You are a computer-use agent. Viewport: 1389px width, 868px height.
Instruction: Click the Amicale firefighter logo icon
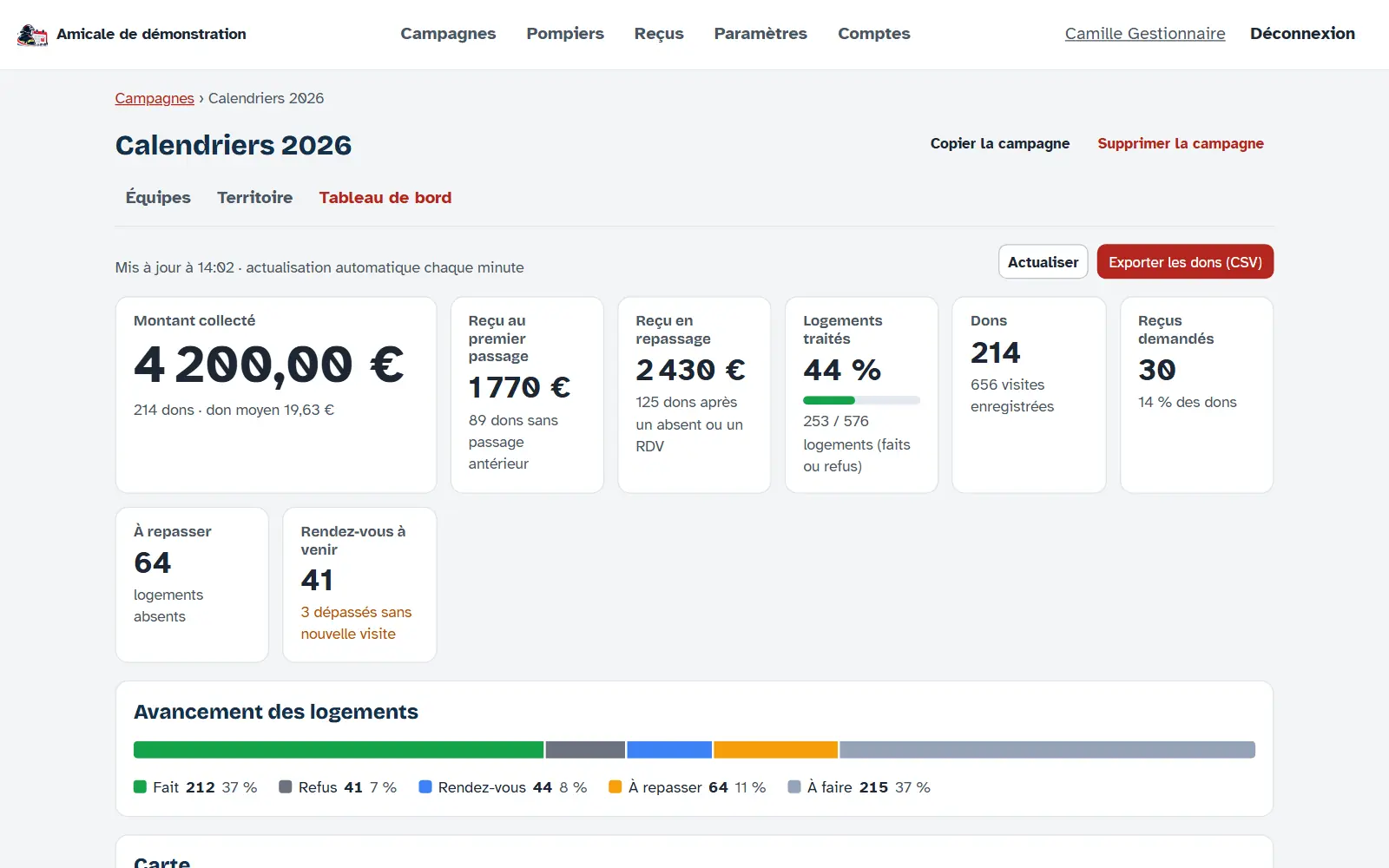click(33, 35)
